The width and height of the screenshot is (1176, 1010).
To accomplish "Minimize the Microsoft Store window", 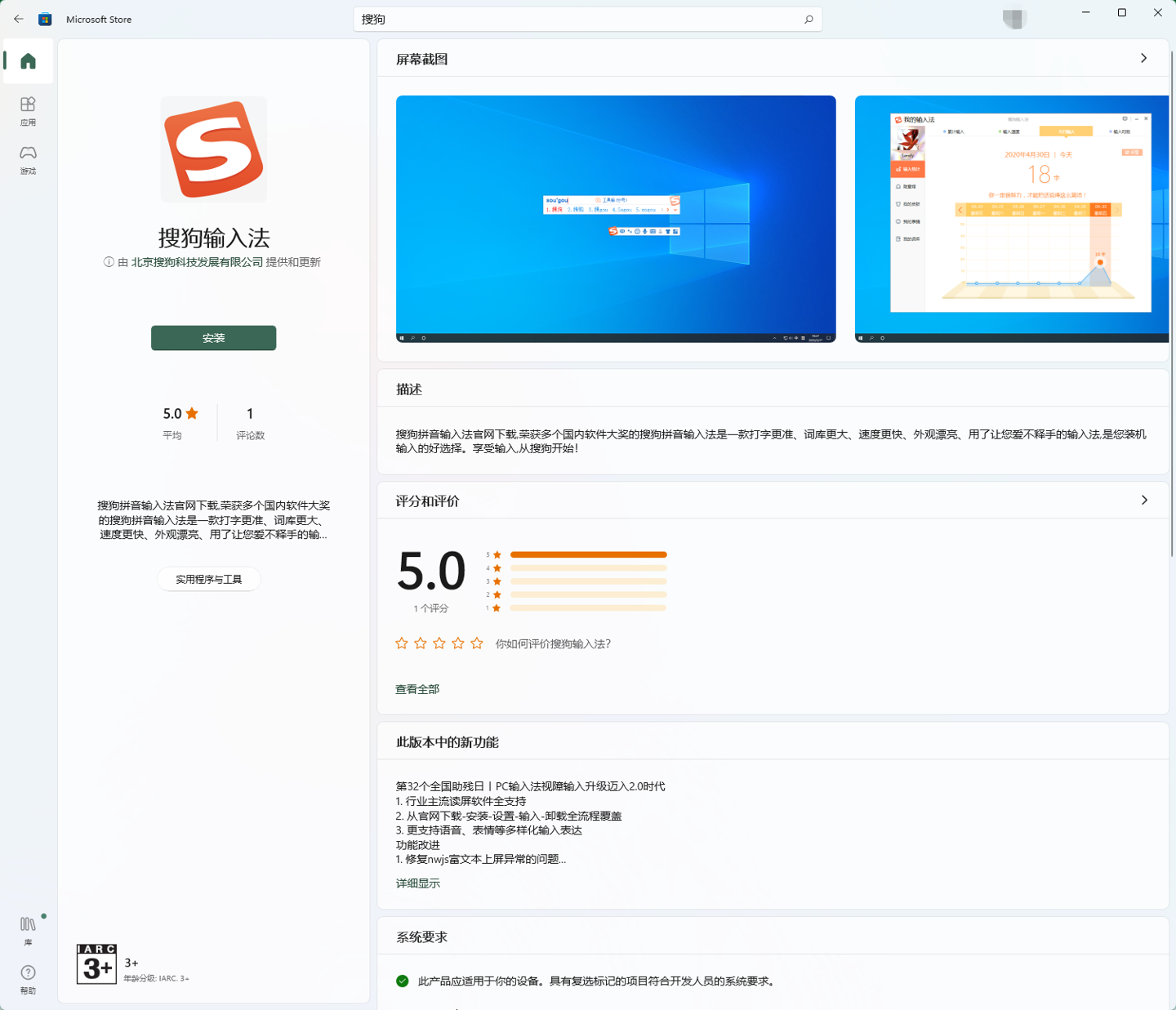I will coord(1086,13).
